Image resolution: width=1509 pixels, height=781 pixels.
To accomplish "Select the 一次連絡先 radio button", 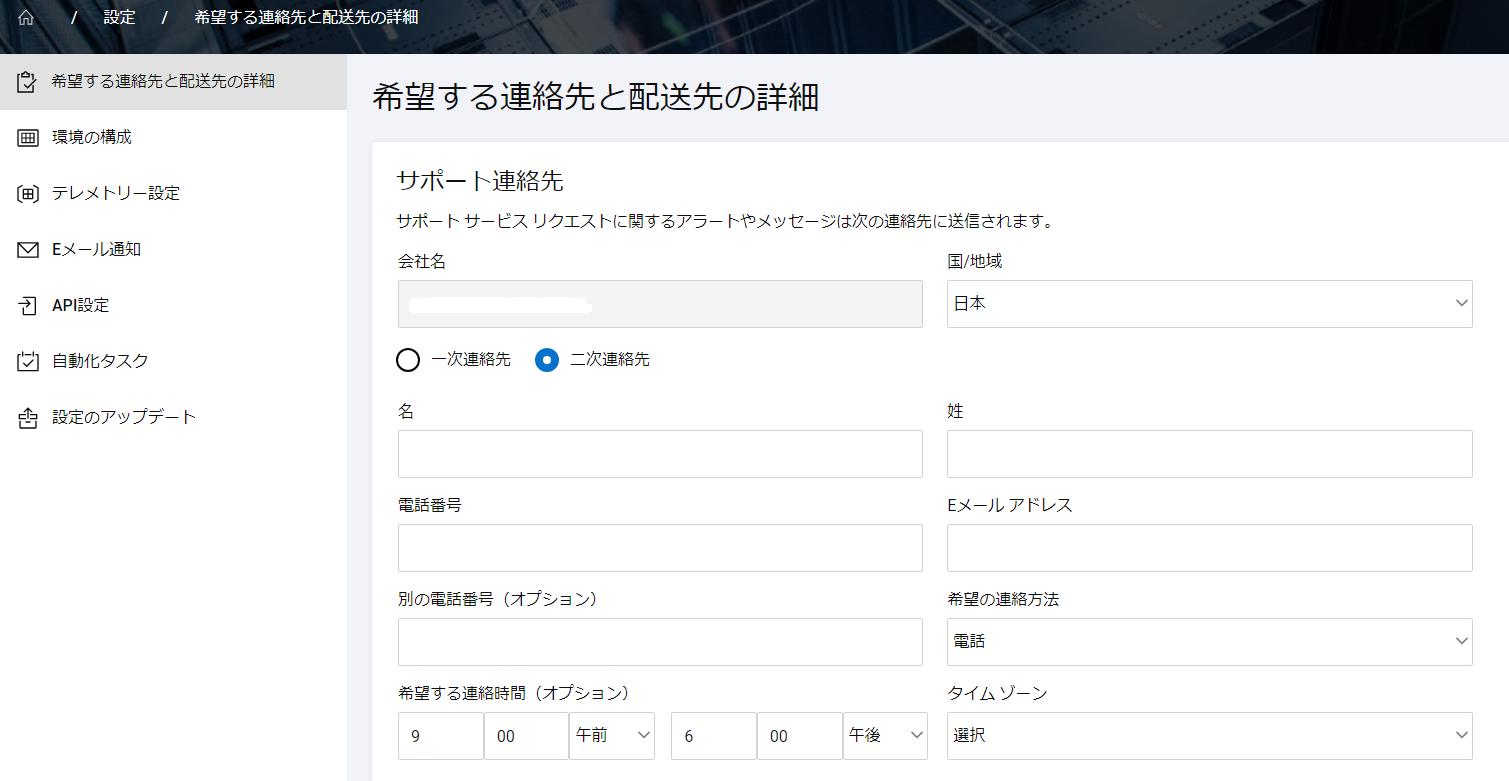I will [x=407, y=360].
